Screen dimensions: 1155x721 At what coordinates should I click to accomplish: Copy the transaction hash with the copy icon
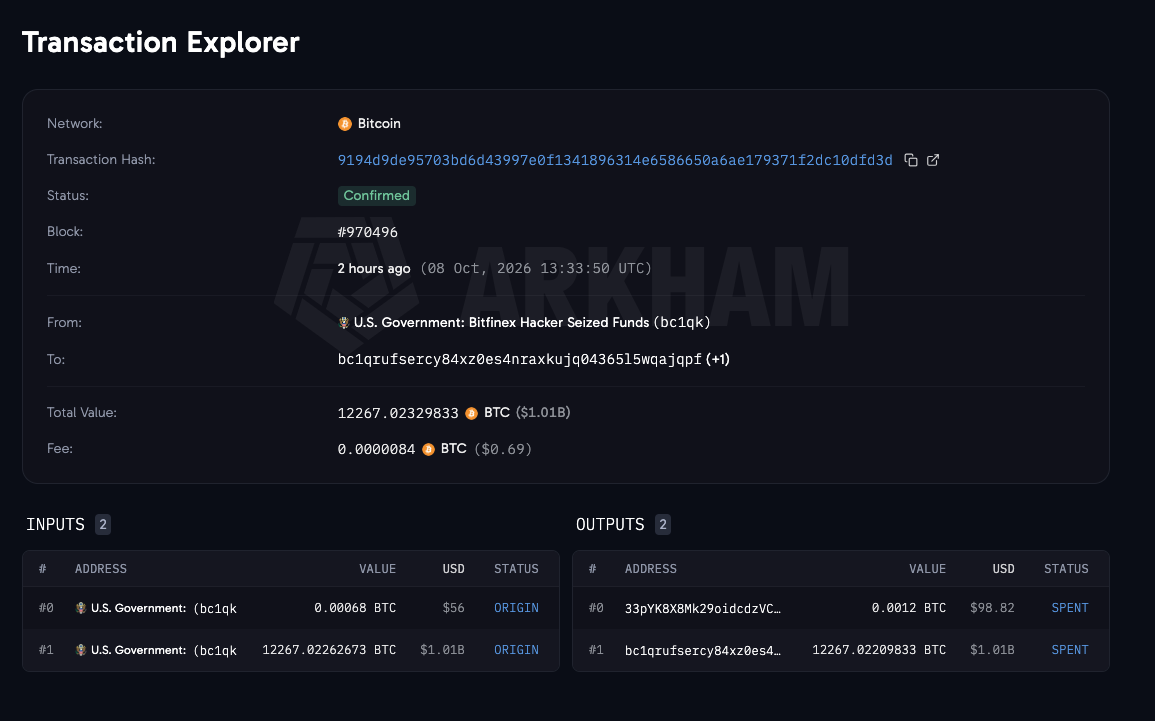tap(911, 160)
